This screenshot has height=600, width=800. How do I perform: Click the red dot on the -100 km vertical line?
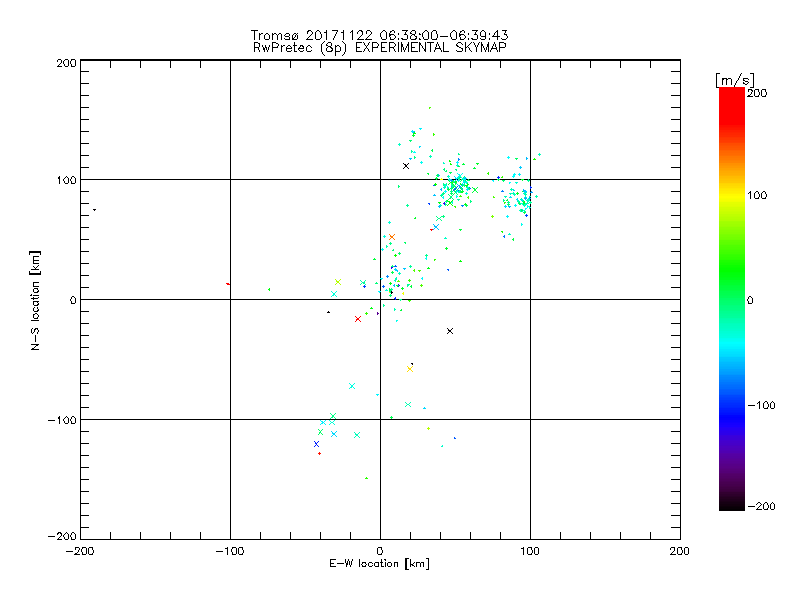(x=228, y=284)
